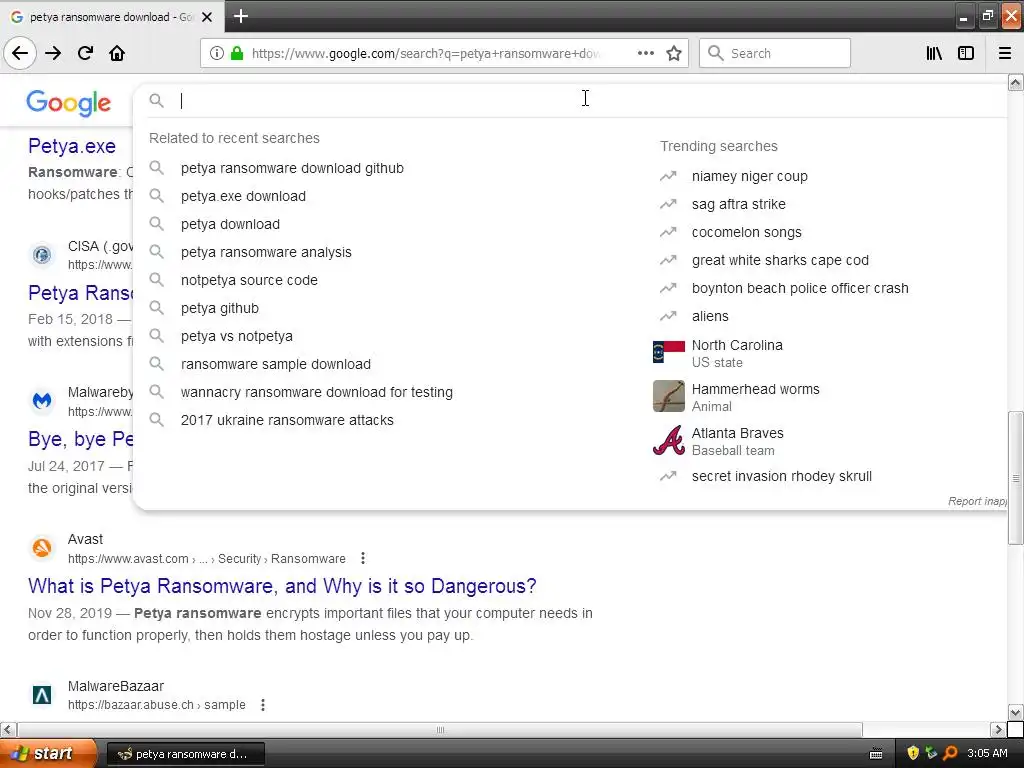Go back to the previous page
Viewport: 1024px width, 768px height.
[20, 53]
